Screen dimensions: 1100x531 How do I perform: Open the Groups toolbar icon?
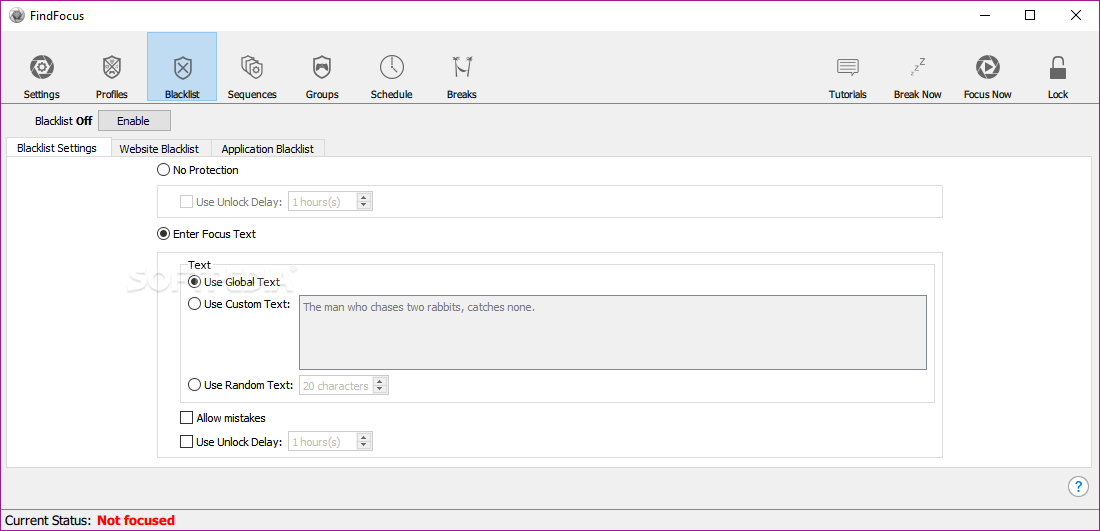pos(322,67)
